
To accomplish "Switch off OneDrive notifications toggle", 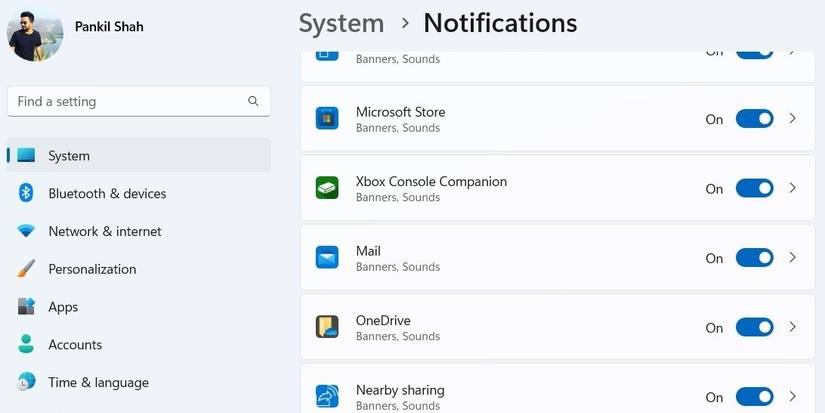I will point(754,327).
